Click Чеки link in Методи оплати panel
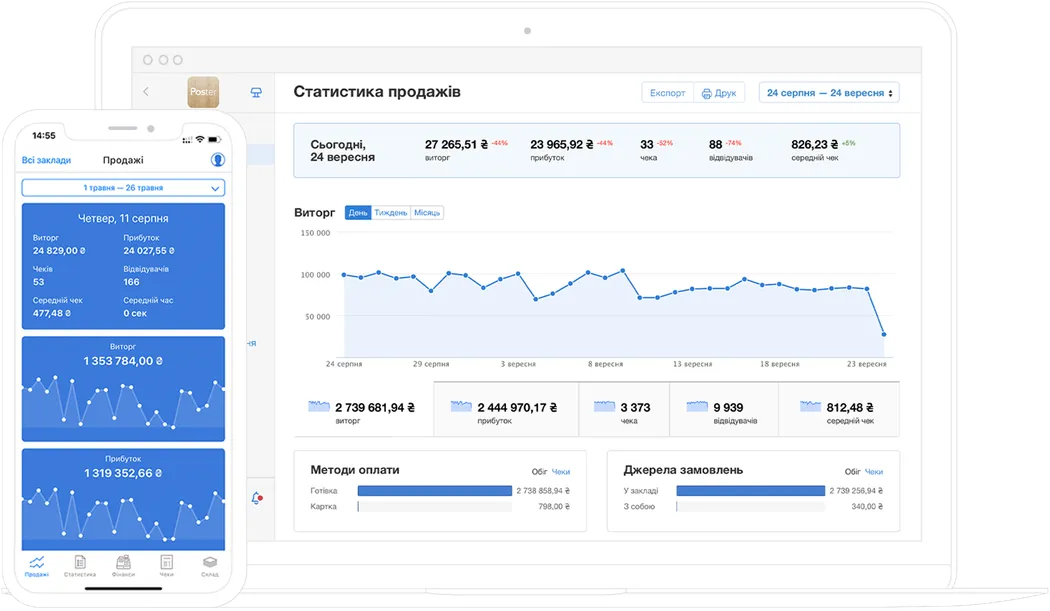 [x=561, y=472]
